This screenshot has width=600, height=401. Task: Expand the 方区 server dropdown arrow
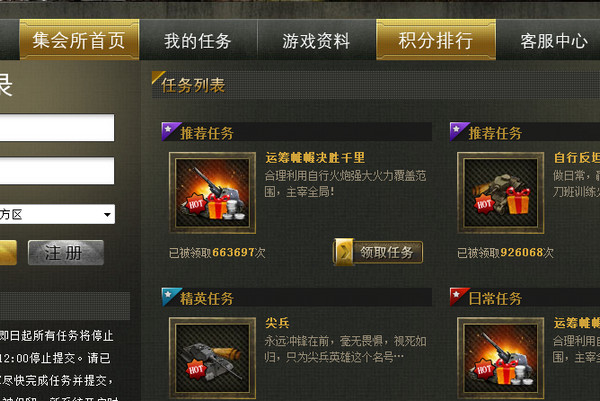(x=107, y=215)
